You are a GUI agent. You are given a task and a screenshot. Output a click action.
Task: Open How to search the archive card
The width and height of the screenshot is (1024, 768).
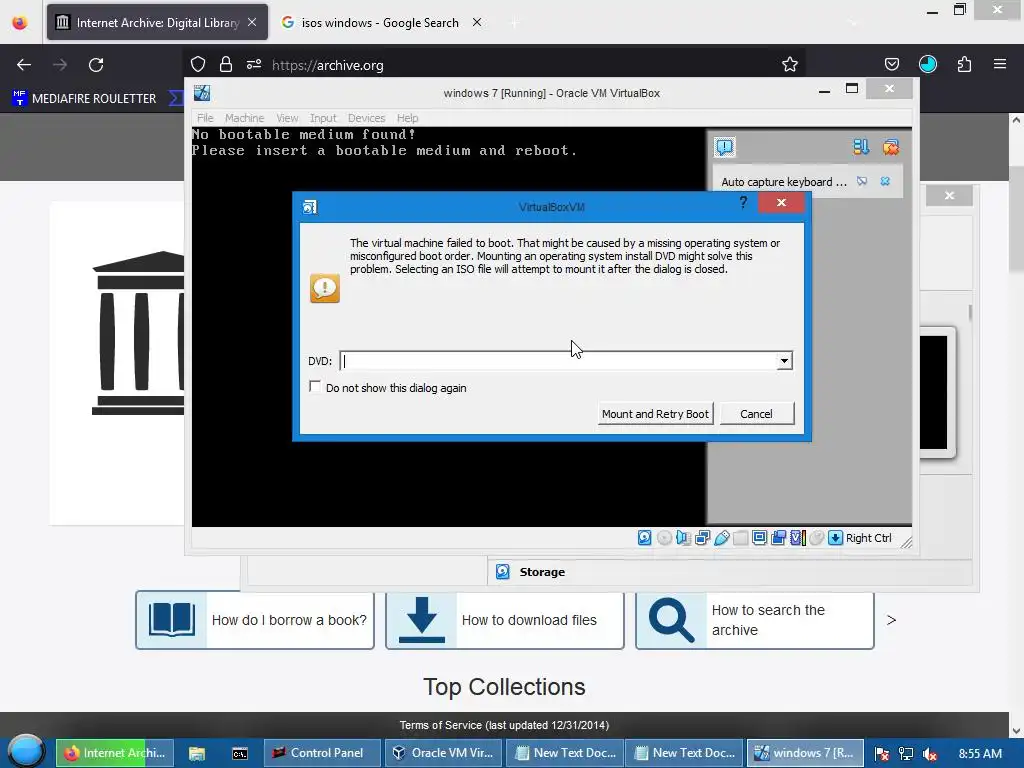click(x=754, y=620)
